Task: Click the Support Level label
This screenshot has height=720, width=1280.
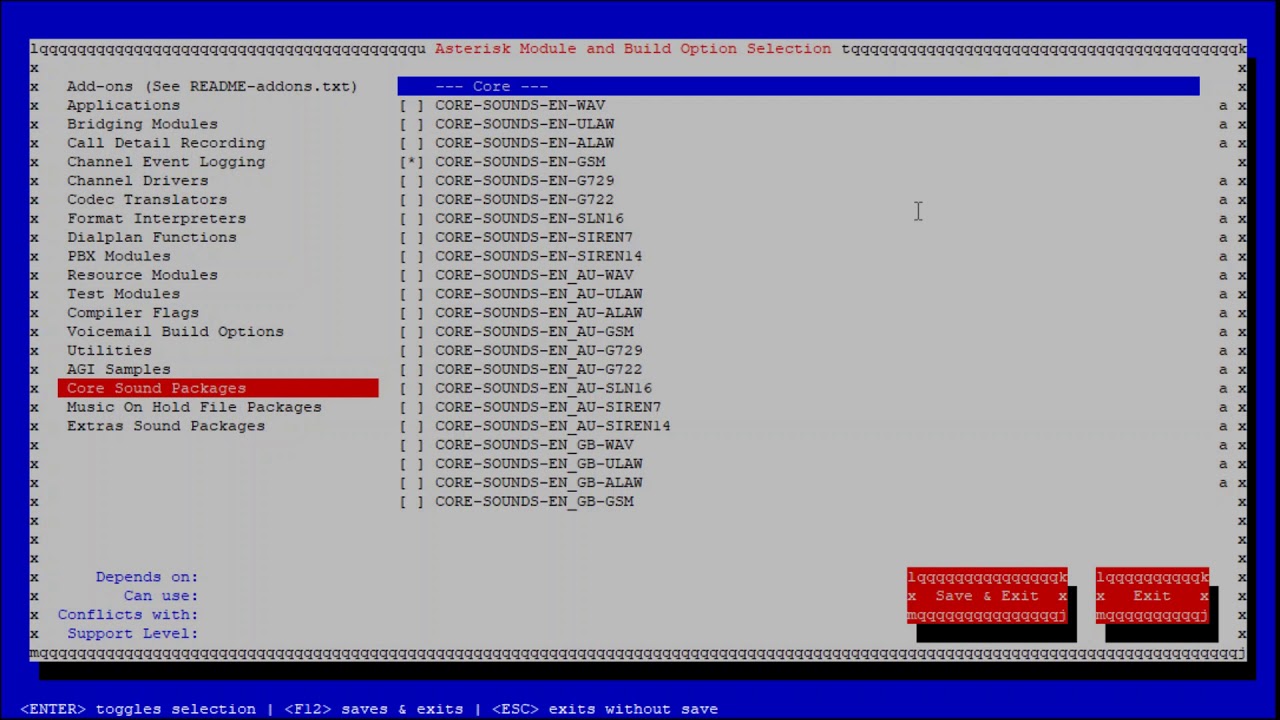Action: (x=133, y=634)
